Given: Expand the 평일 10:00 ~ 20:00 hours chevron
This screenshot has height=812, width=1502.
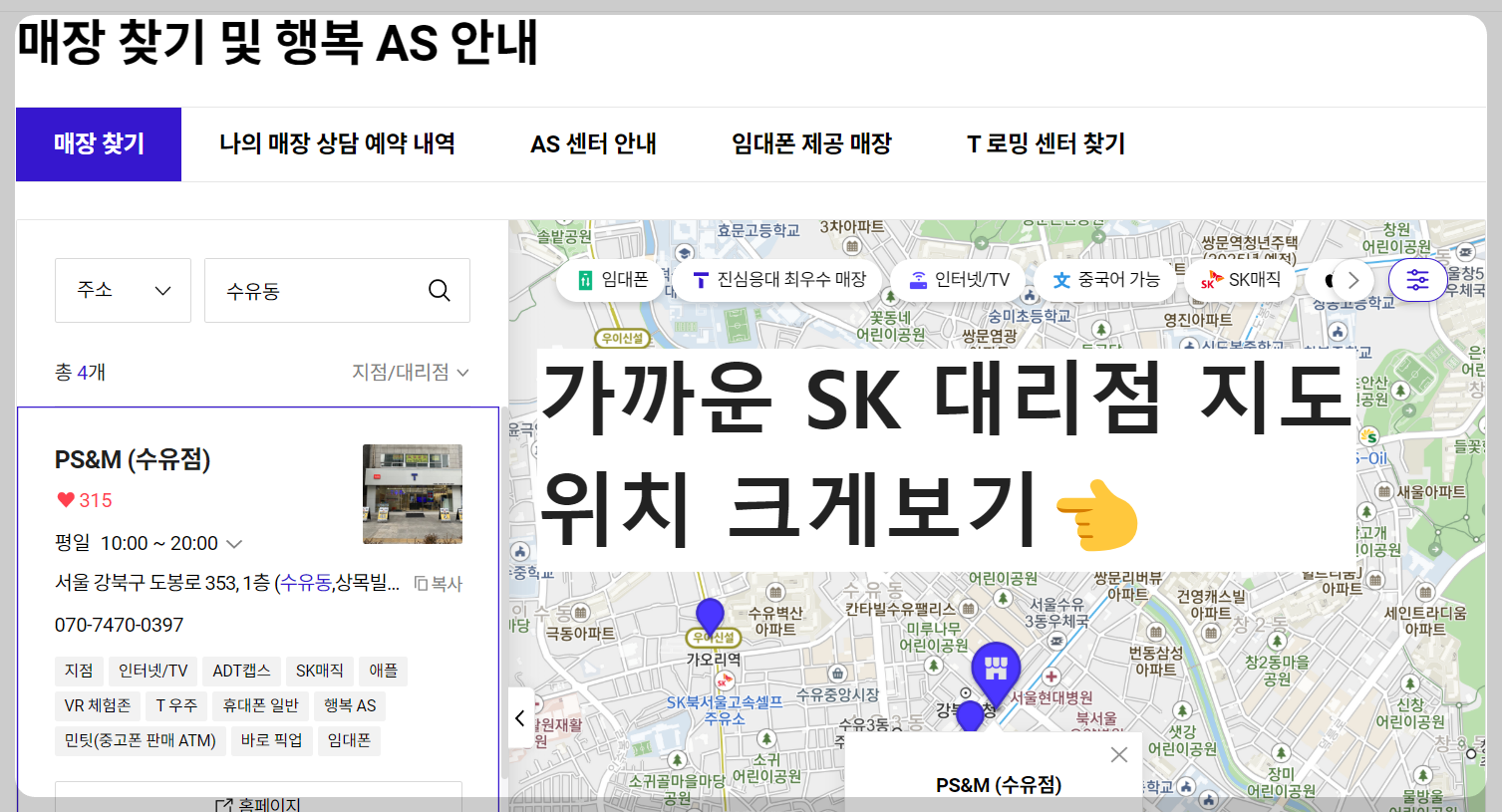Looking at the screenshot, I should 234,544.
